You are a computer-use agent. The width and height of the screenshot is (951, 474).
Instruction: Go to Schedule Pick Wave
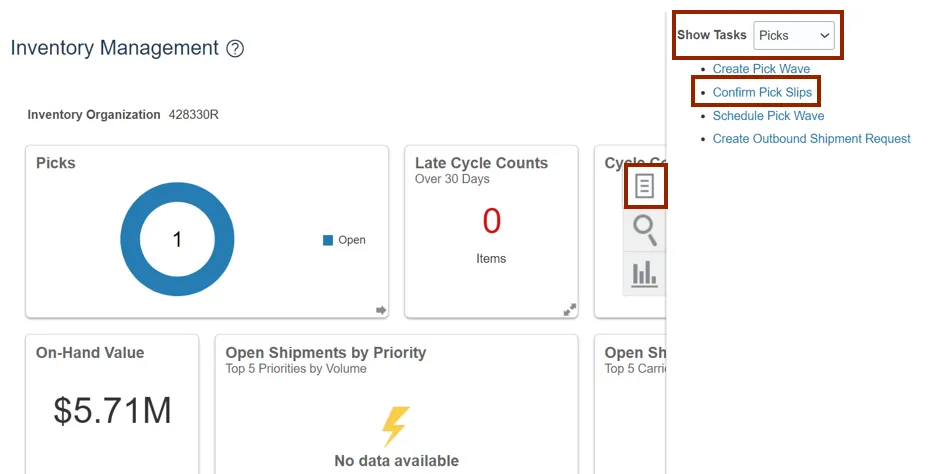click(768, 116)
